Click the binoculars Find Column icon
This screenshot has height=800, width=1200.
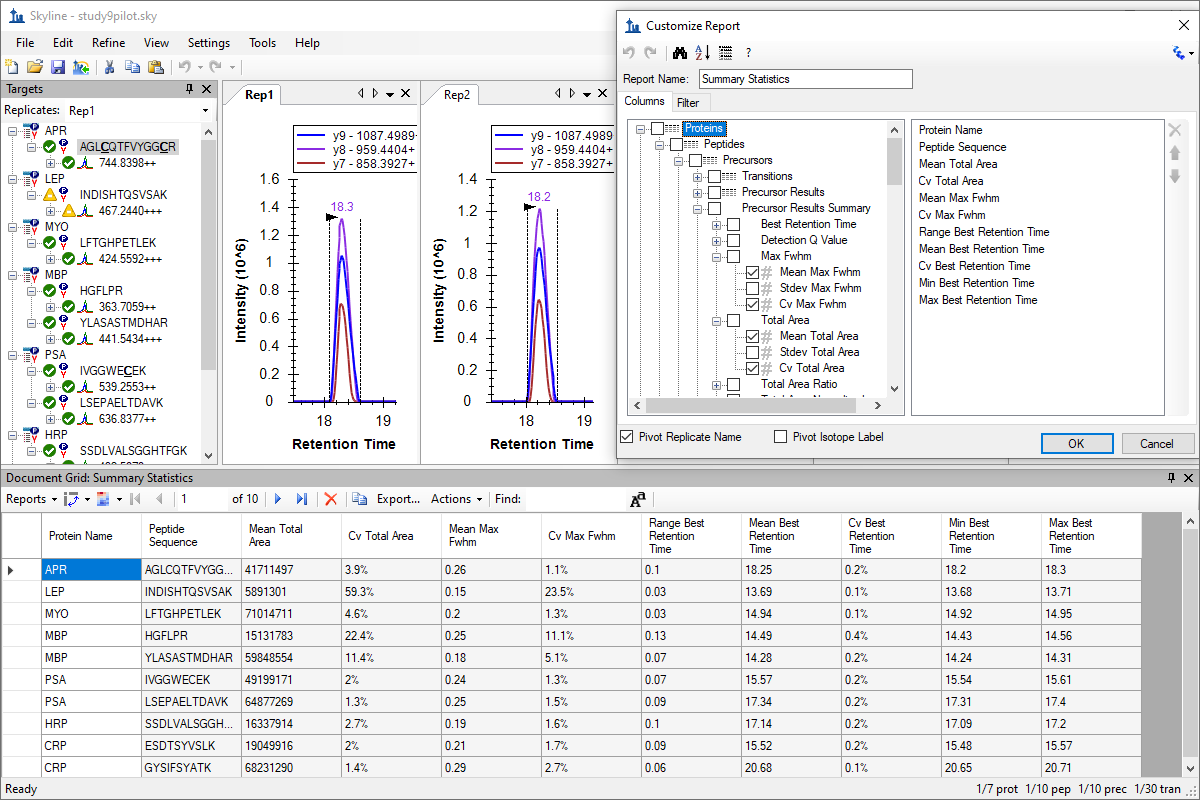680,53
